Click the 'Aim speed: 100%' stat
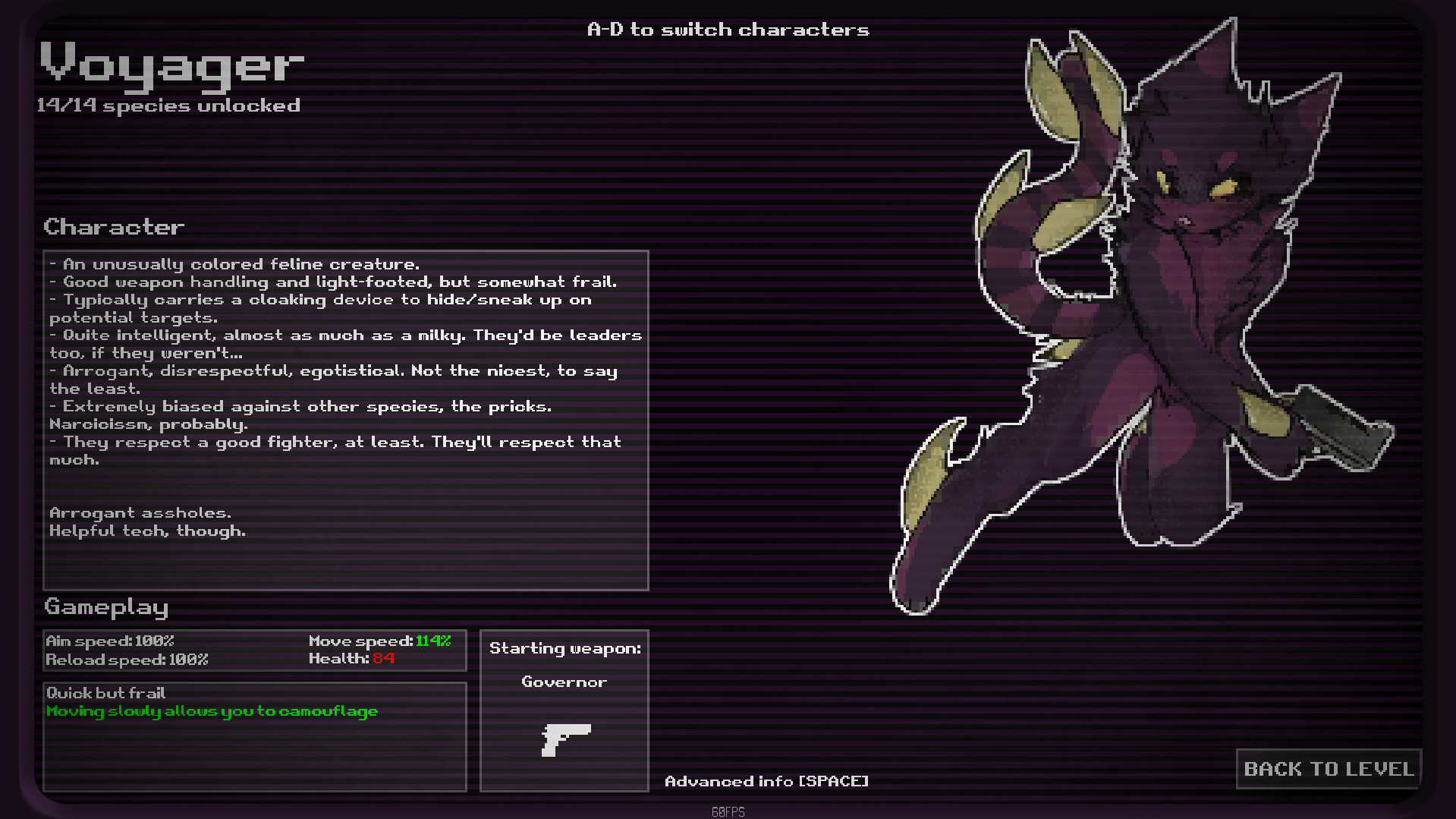 [x=110, y=641]
